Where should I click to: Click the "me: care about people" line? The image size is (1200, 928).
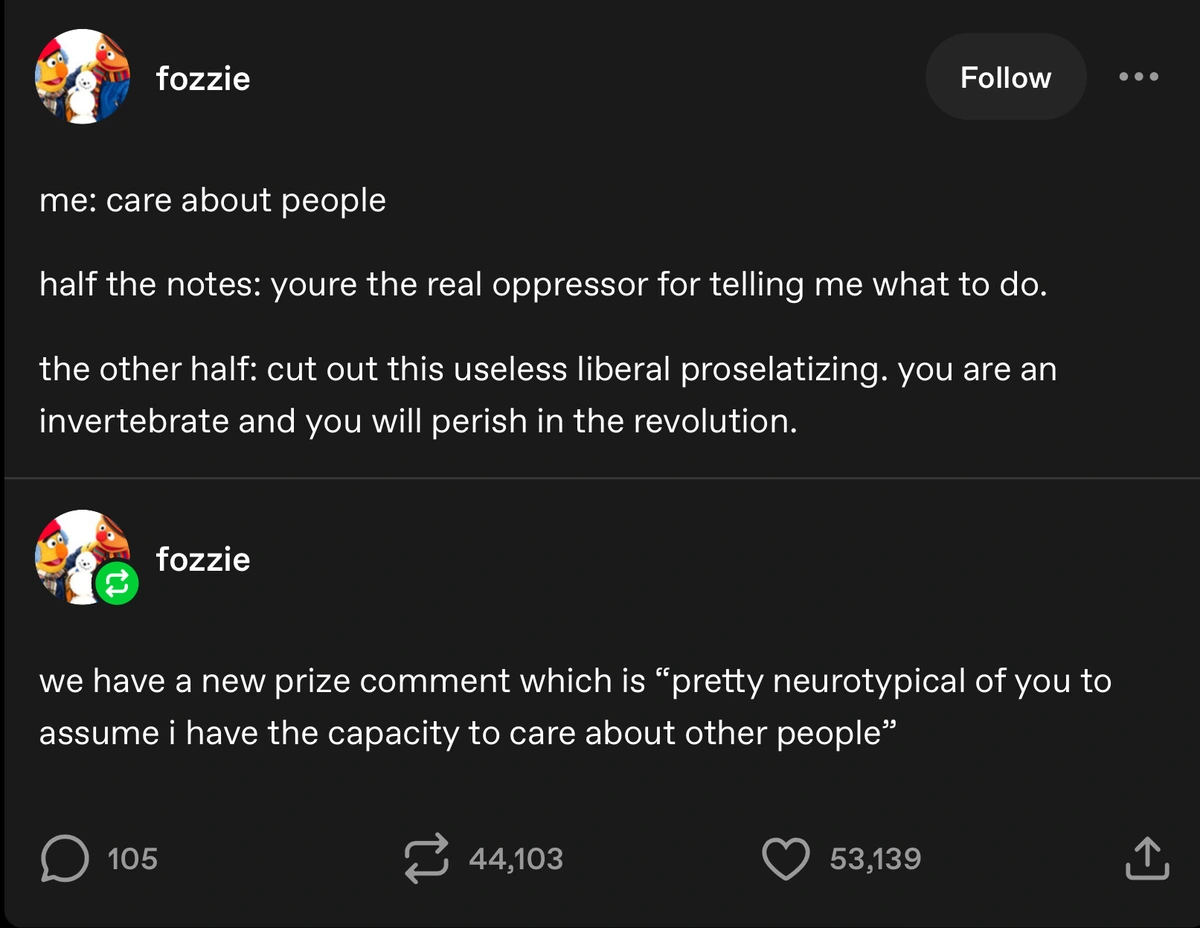(212, 200)
